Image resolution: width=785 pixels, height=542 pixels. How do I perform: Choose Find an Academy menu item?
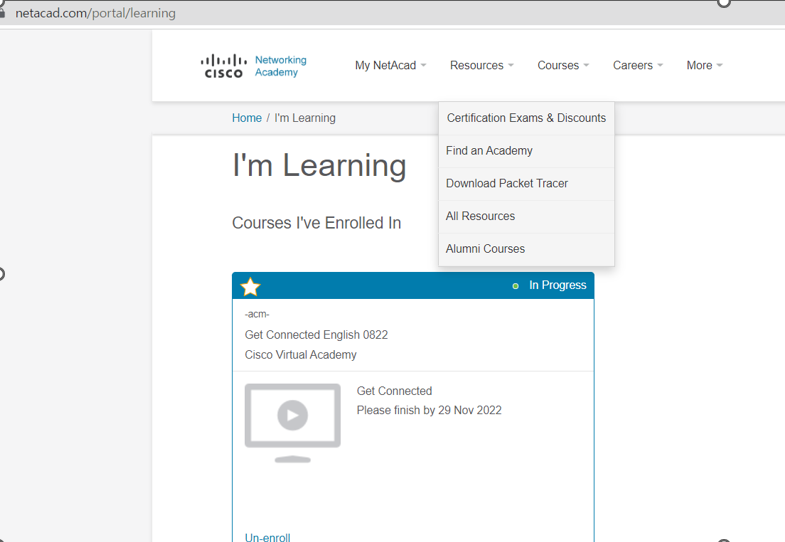pyautogui.click(x=526, y=151)
